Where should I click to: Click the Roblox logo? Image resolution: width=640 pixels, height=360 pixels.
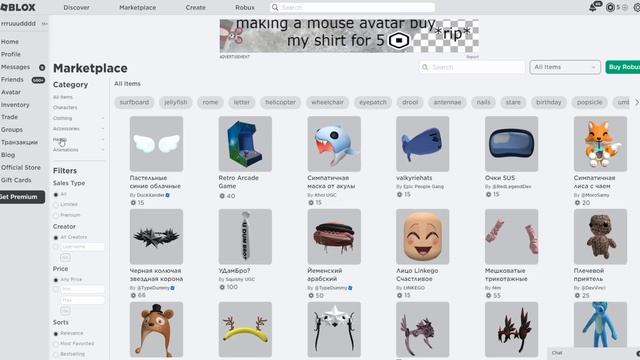[18, 7]
